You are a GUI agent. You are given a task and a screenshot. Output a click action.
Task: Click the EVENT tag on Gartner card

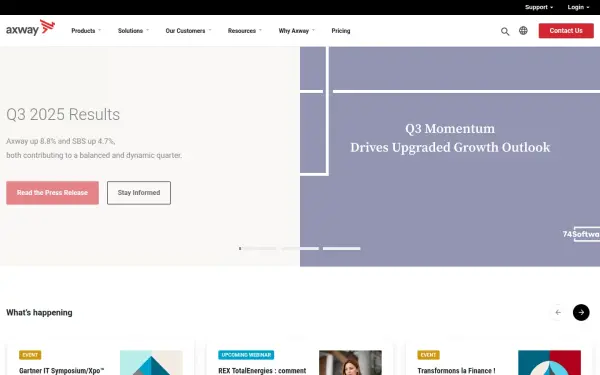click(x=30, y=355)
